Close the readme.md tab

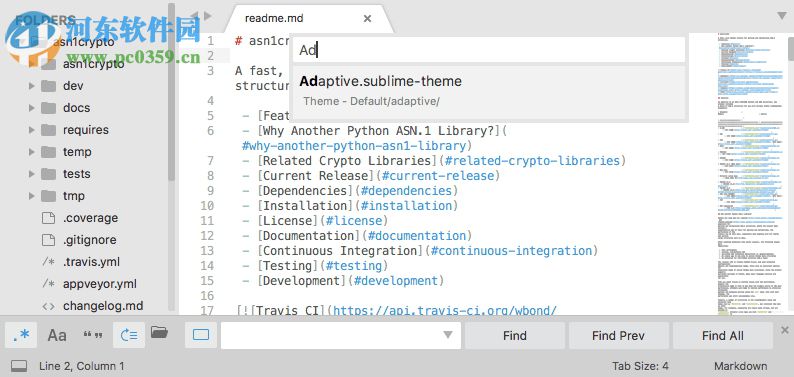tap(368, 19)
